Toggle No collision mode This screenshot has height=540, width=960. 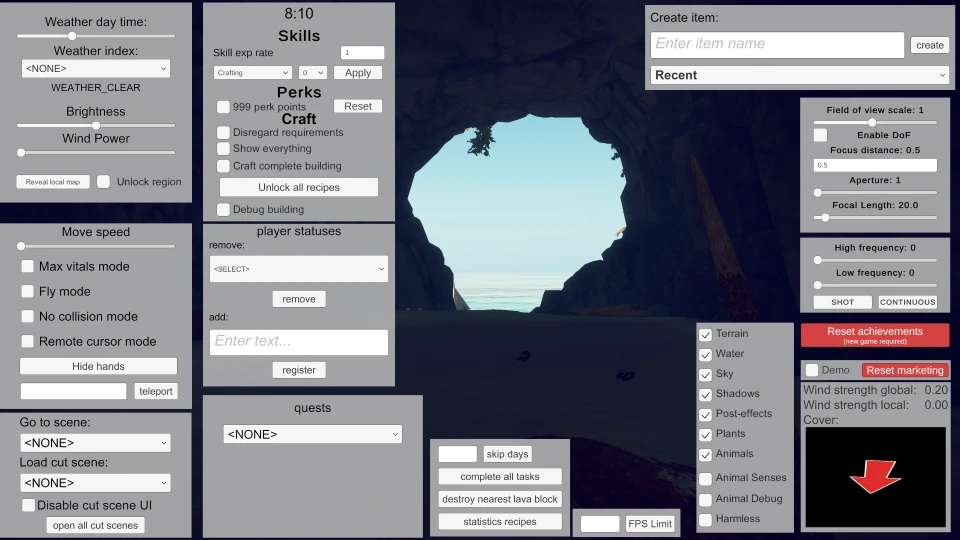click(28, 316)
